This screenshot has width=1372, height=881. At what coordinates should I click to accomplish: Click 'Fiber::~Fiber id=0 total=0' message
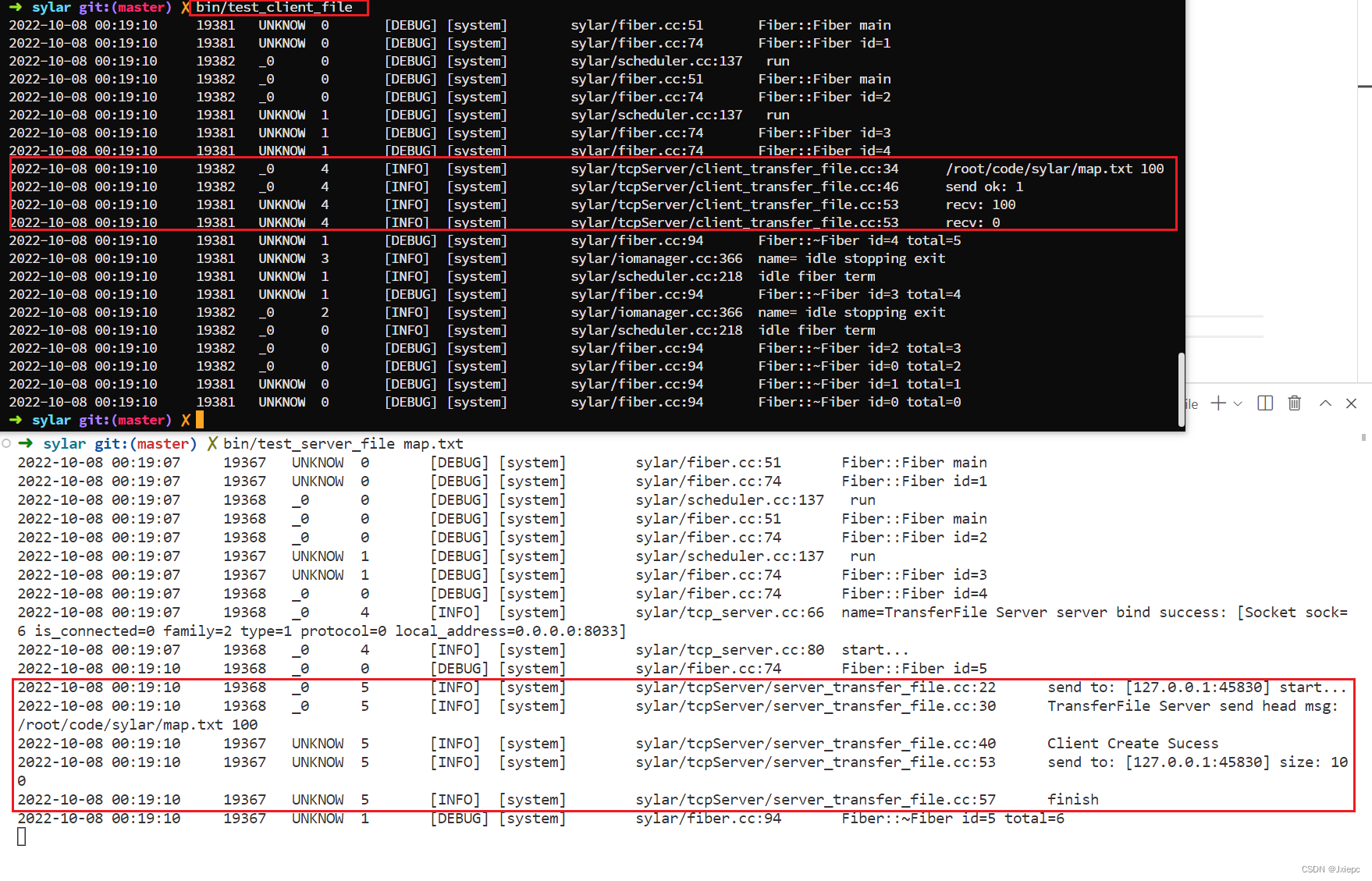[859, 402]
